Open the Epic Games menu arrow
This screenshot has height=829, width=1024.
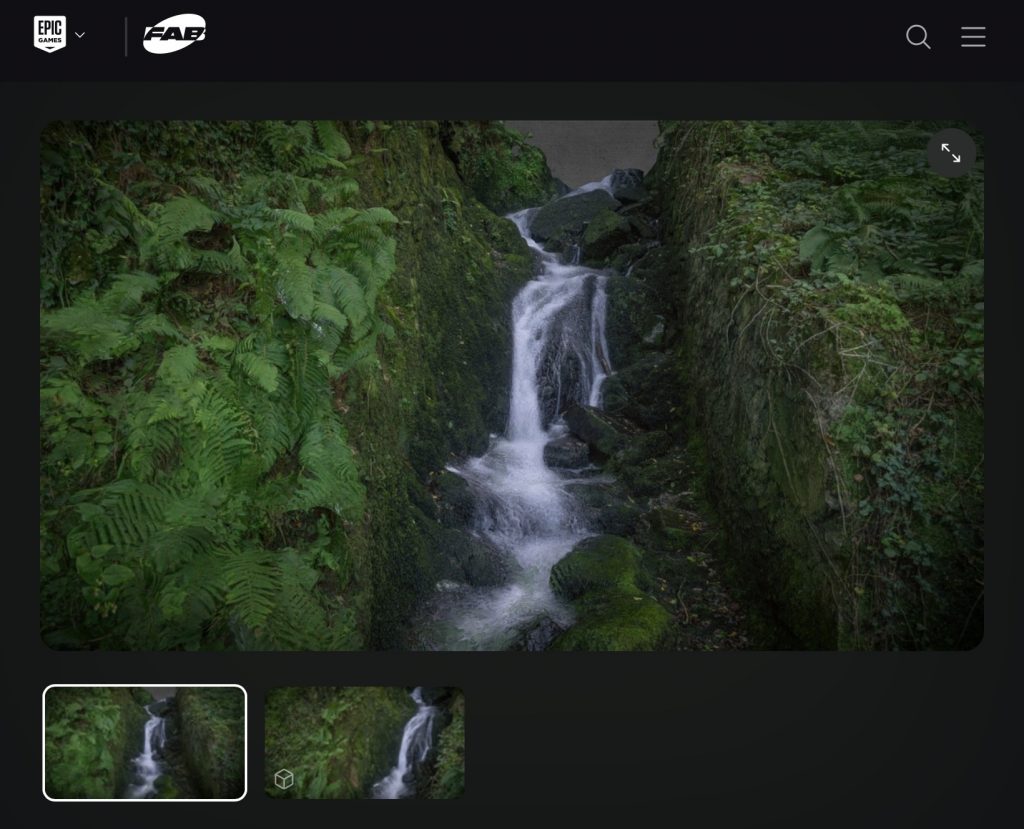[x=80, y=36]
